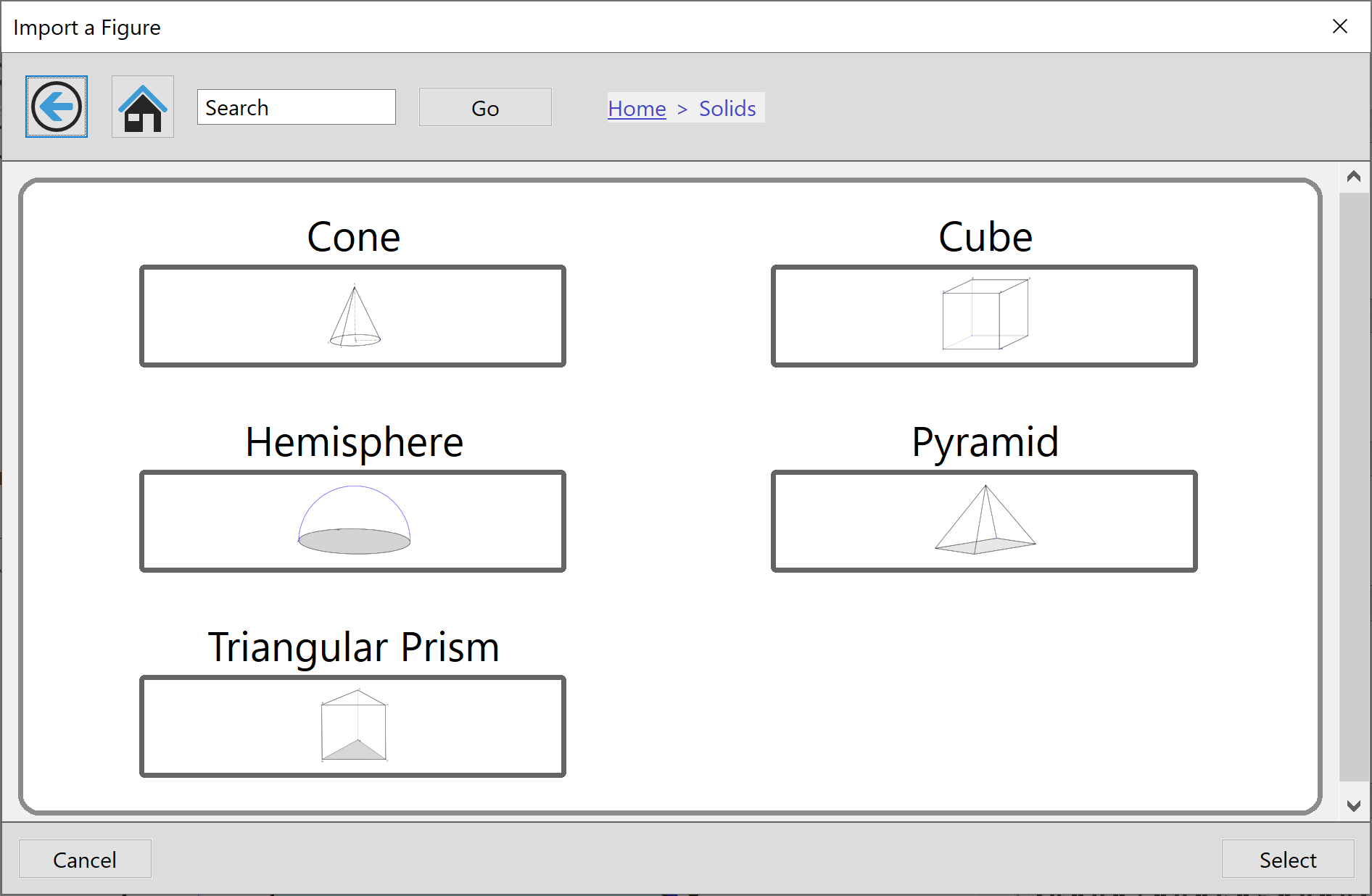This screenshot has width=1372, height=896.
Task: Click the blue back arrow icon
Action: tap(57, 107)
